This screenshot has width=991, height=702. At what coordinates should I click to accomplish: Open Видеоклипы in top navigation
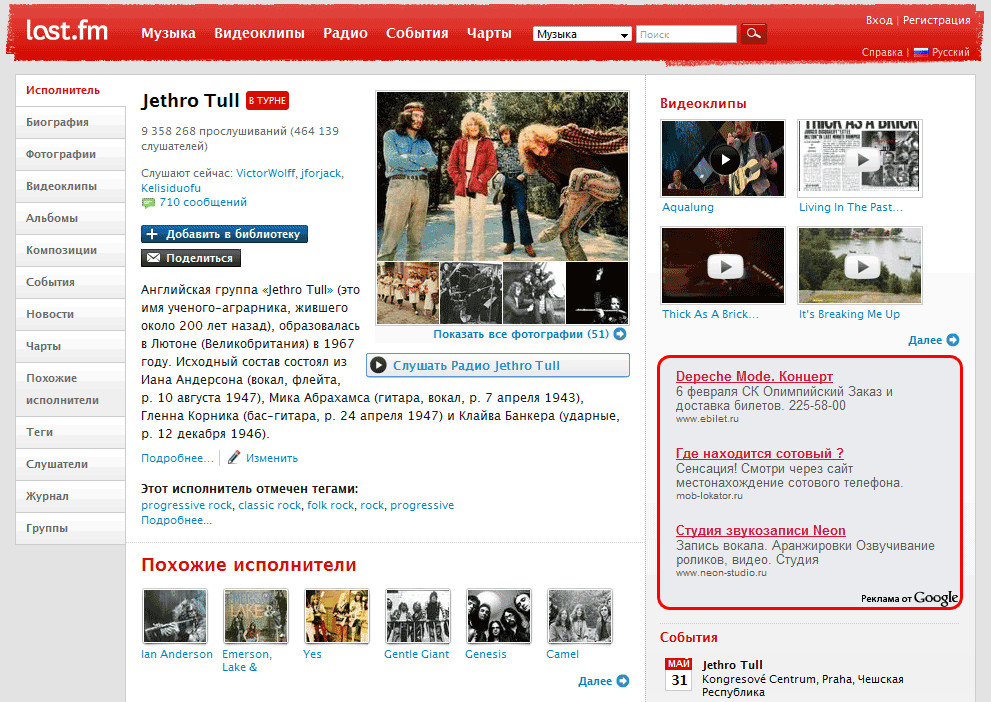259,33
